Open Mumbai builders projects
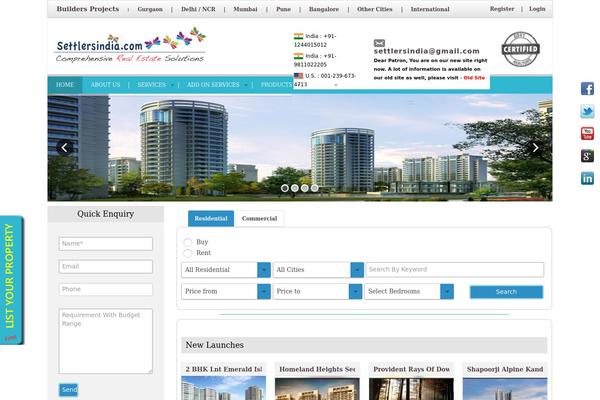Screen dimensions: 600x400 coord(245,9)
